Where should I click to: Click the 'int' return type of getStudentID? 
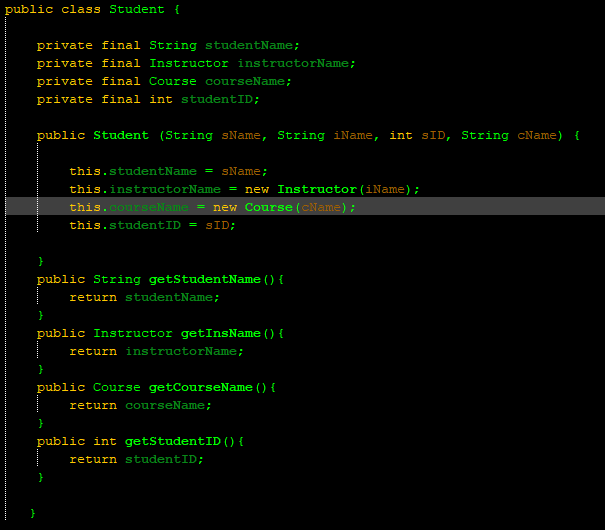coord(105,441)
